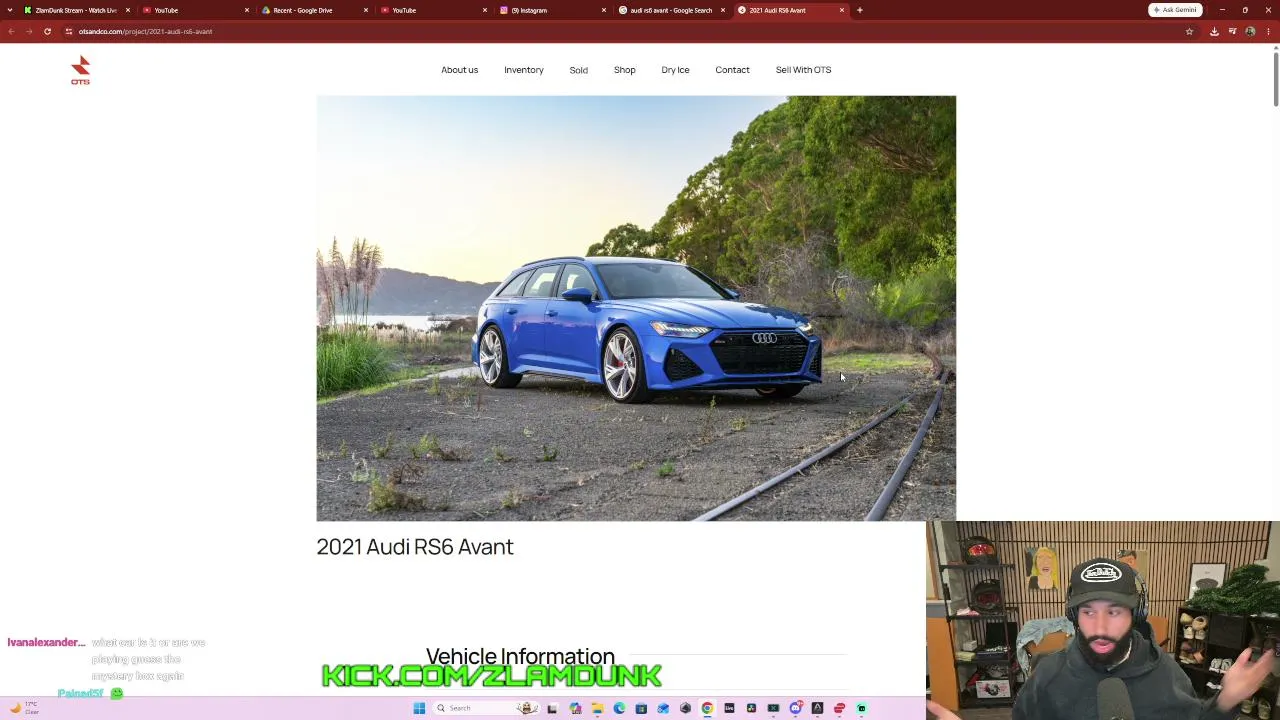Open the Copilot taskbar icon
The width and height of the screenshot is (1280, 720).
point(575,708)
